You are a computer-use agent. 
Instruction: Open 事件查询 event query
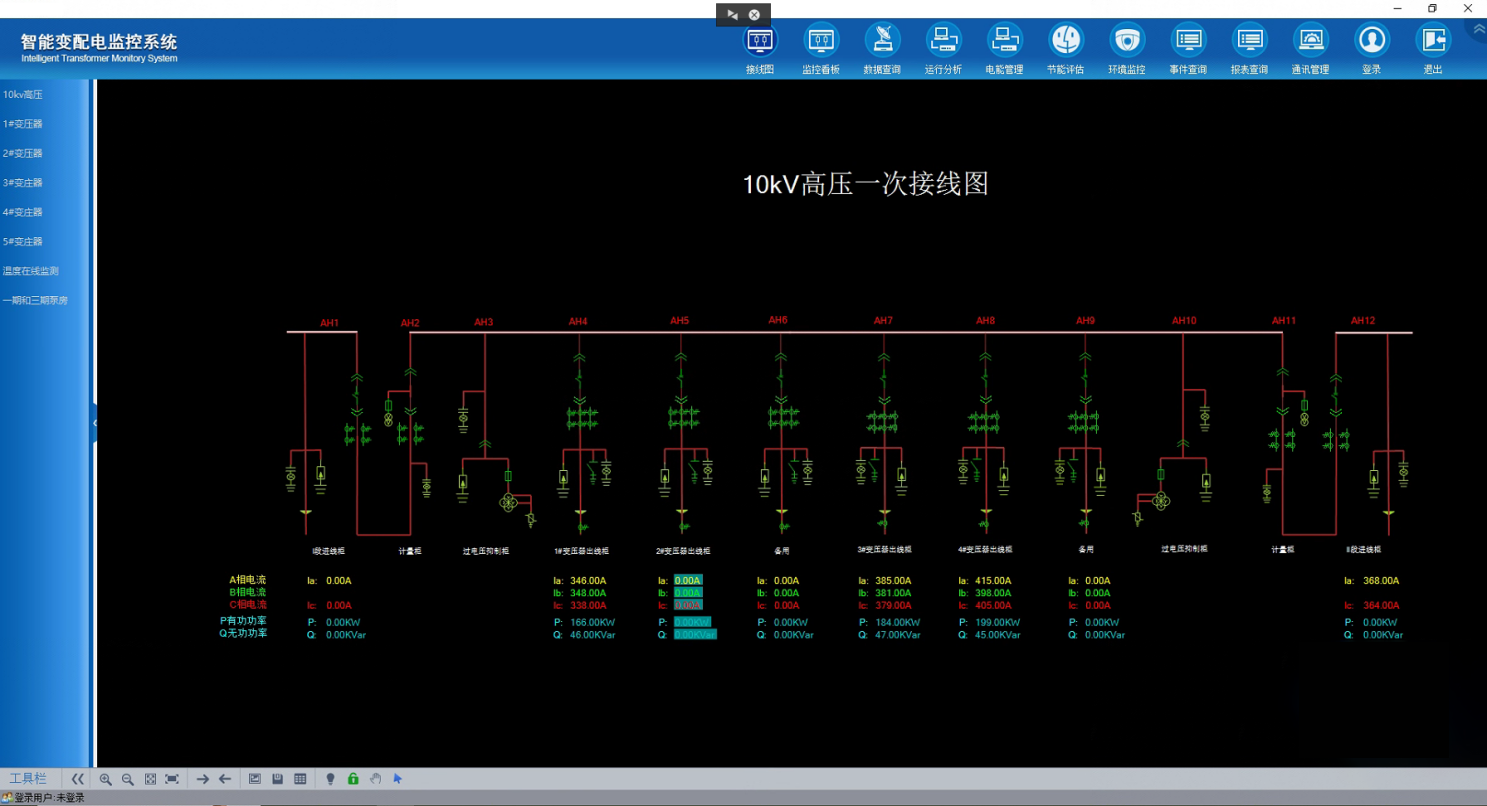(1188, 49)
